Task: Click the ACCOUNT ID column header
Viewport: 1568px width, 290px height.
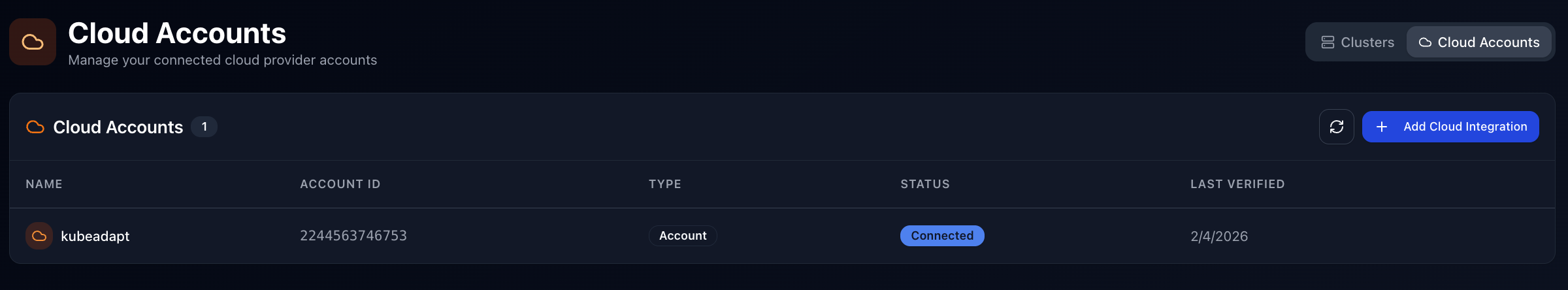Action: point(340,184)
